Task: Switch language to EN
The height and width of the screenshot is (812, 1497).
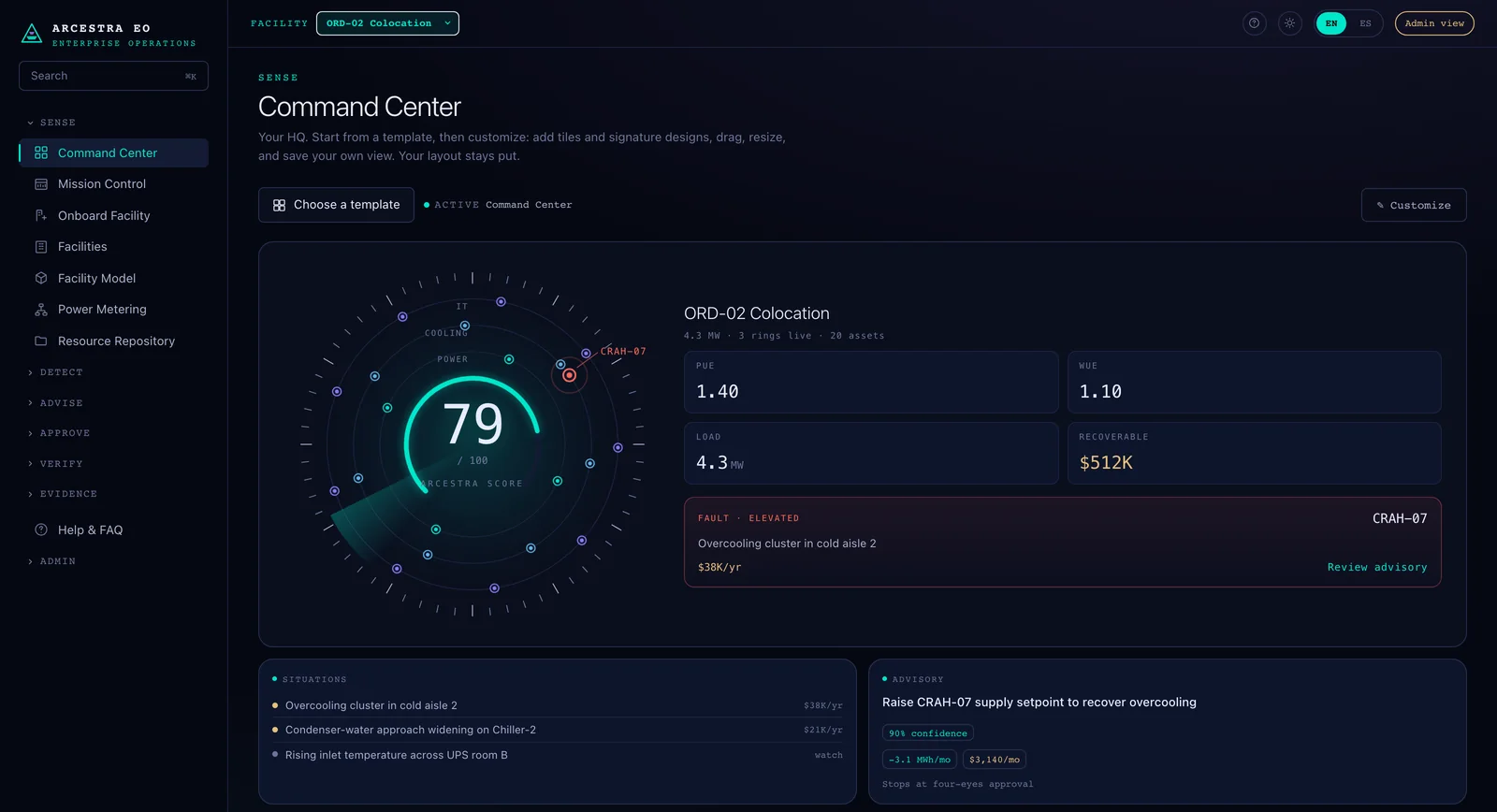Action: [x=1331, y=23]
